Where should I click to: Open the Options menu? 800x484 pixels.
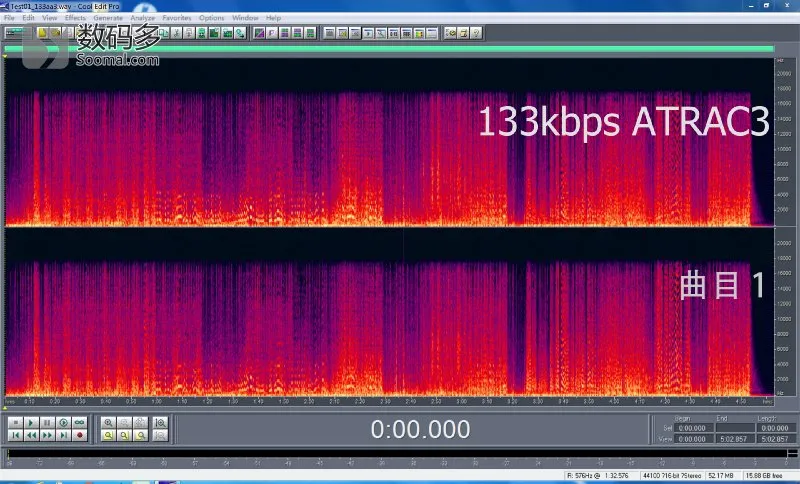pos(211,17)
